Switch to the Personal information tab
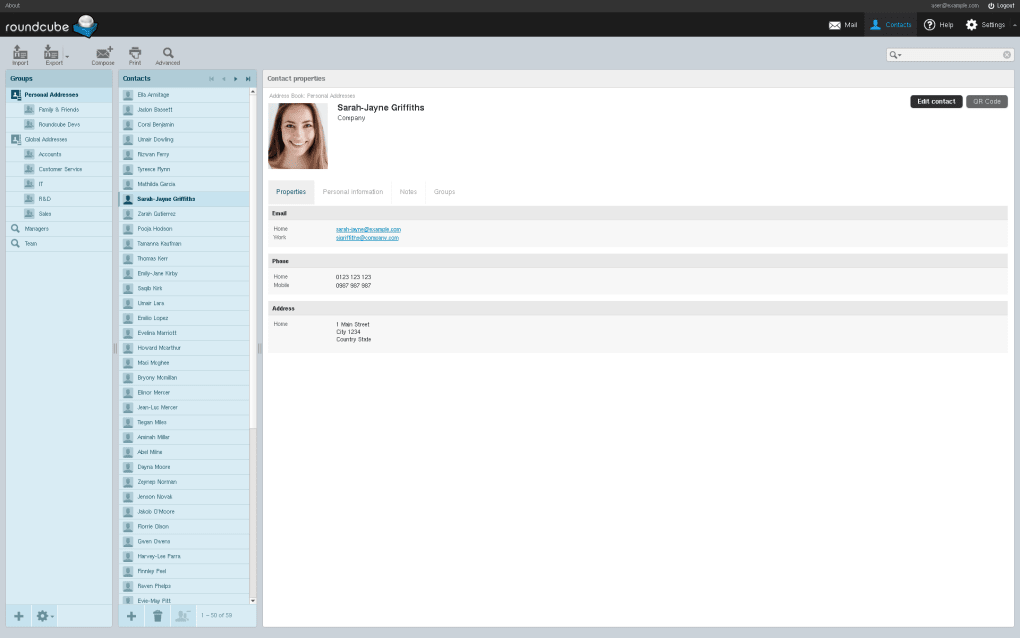Viewport: 1020px width, 638px height. (352, 191)
